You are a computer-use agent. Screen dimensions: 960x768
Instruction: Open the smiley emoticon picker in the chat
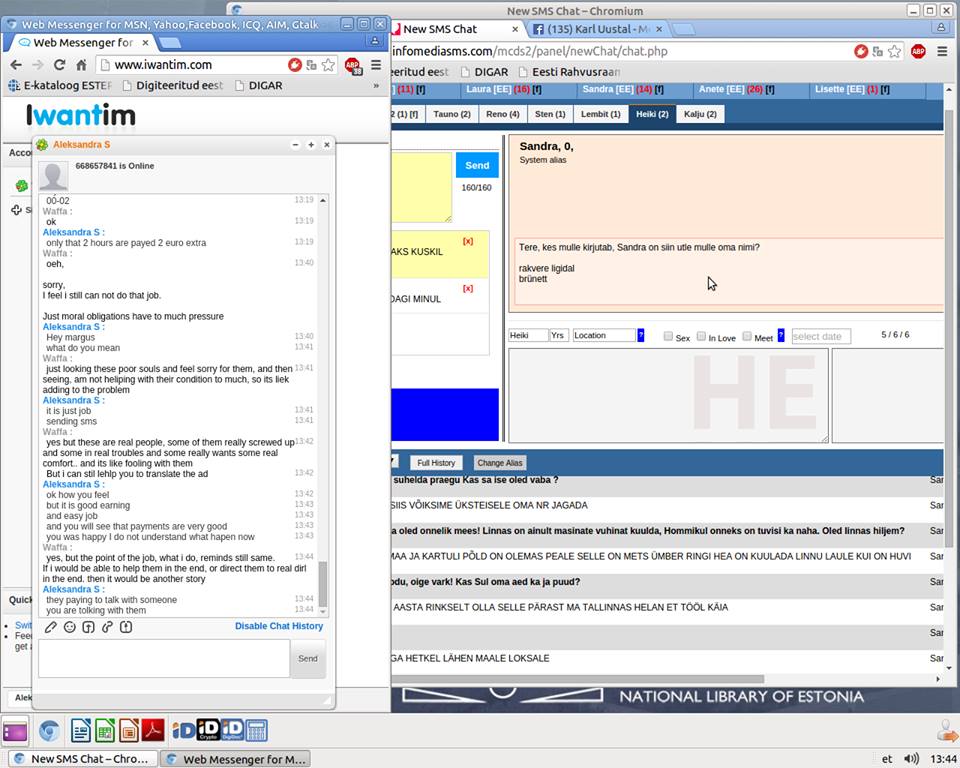click(x=70, y=627)
